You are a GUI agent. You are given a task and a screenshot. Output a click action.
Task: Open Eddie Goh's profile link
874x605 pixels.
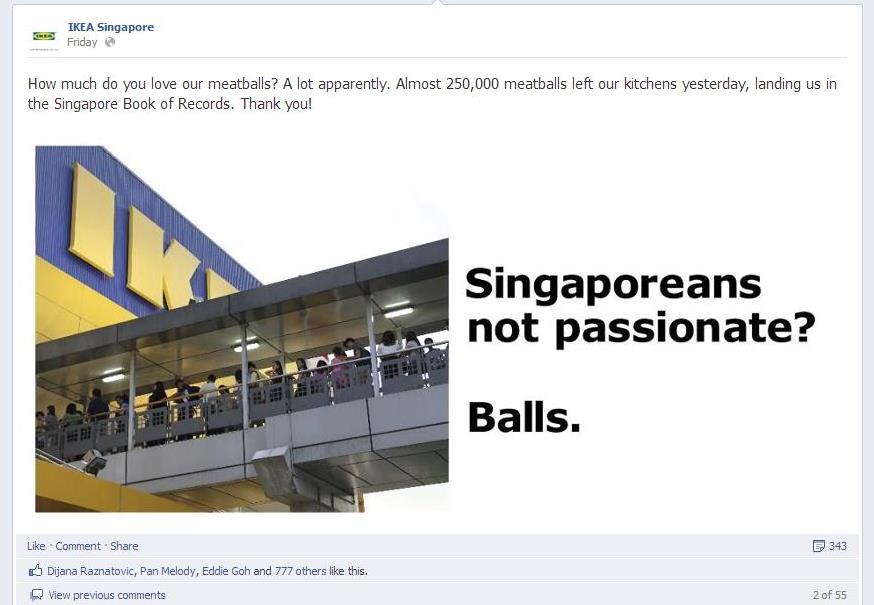[x=226, y=571]
